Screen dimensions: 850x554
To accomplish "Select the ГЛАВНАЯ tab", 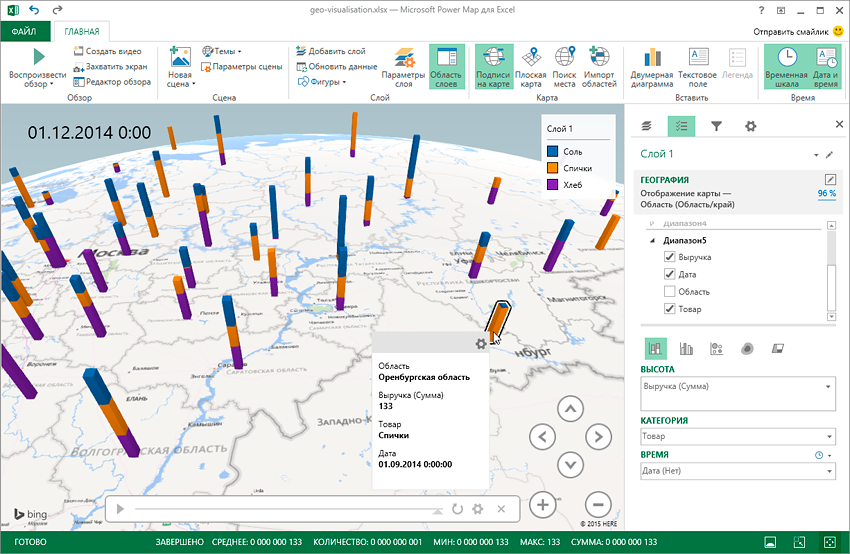I will [x=82, y=31].
